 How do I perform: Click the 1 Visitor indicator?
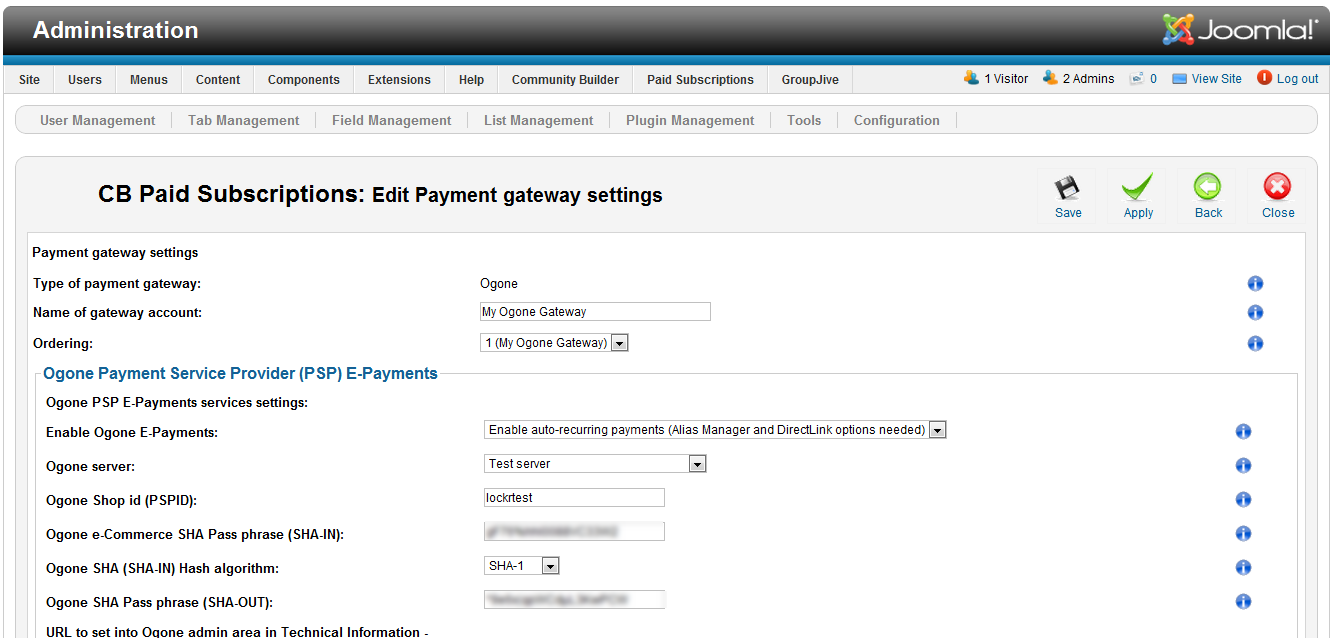(x=996, y=78)
